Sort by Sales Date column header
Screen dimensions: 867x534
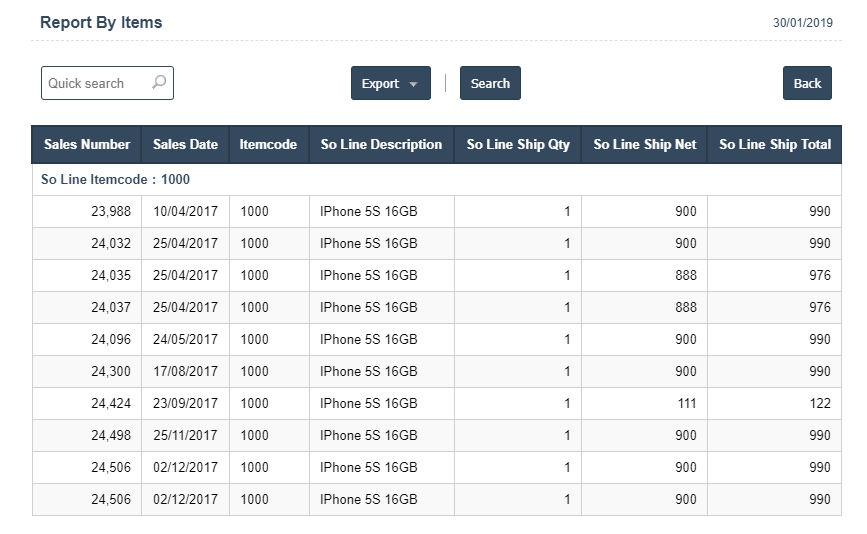[185, 144]
